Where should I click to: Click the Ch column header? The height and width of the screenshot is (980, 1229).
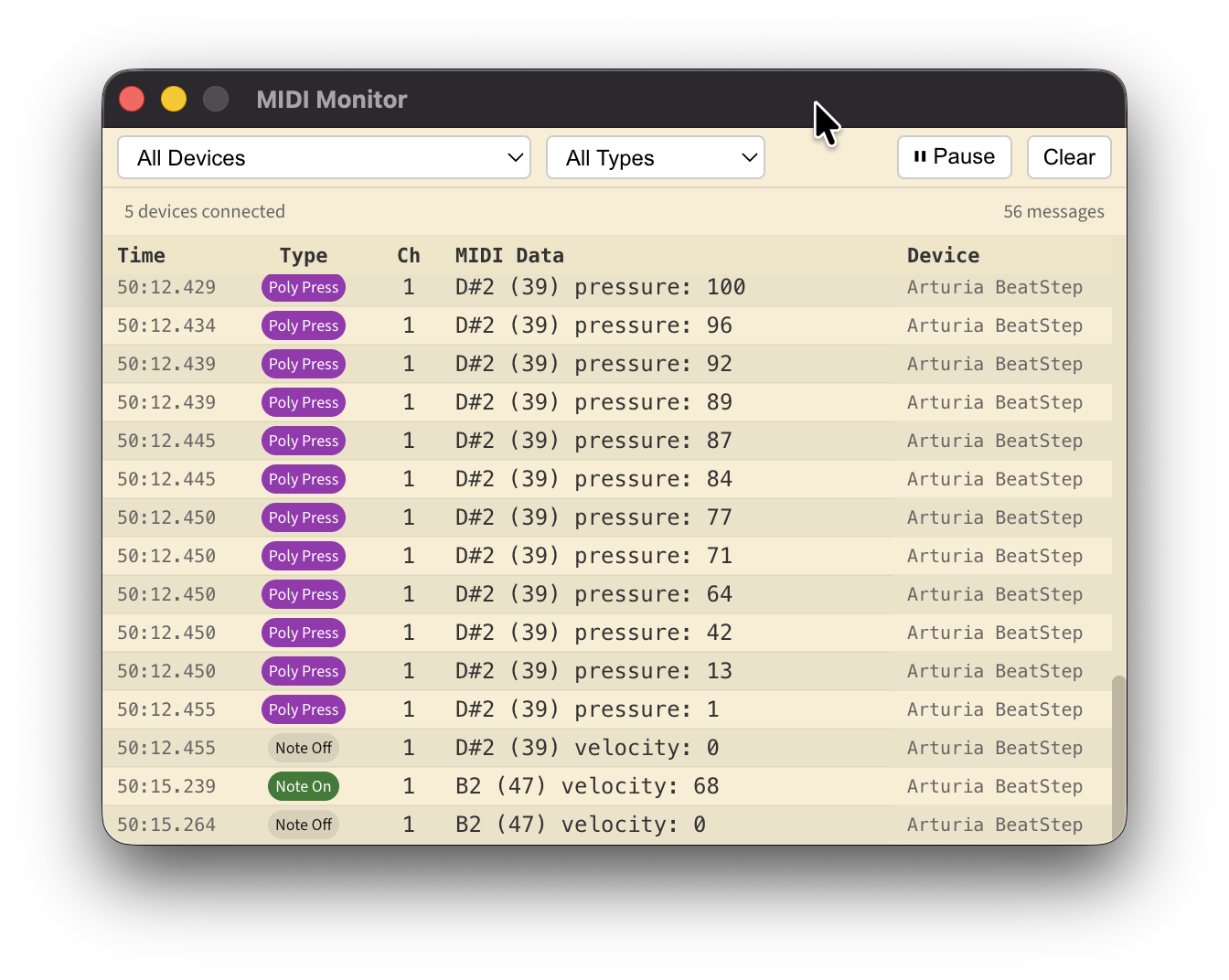(409, 255)
